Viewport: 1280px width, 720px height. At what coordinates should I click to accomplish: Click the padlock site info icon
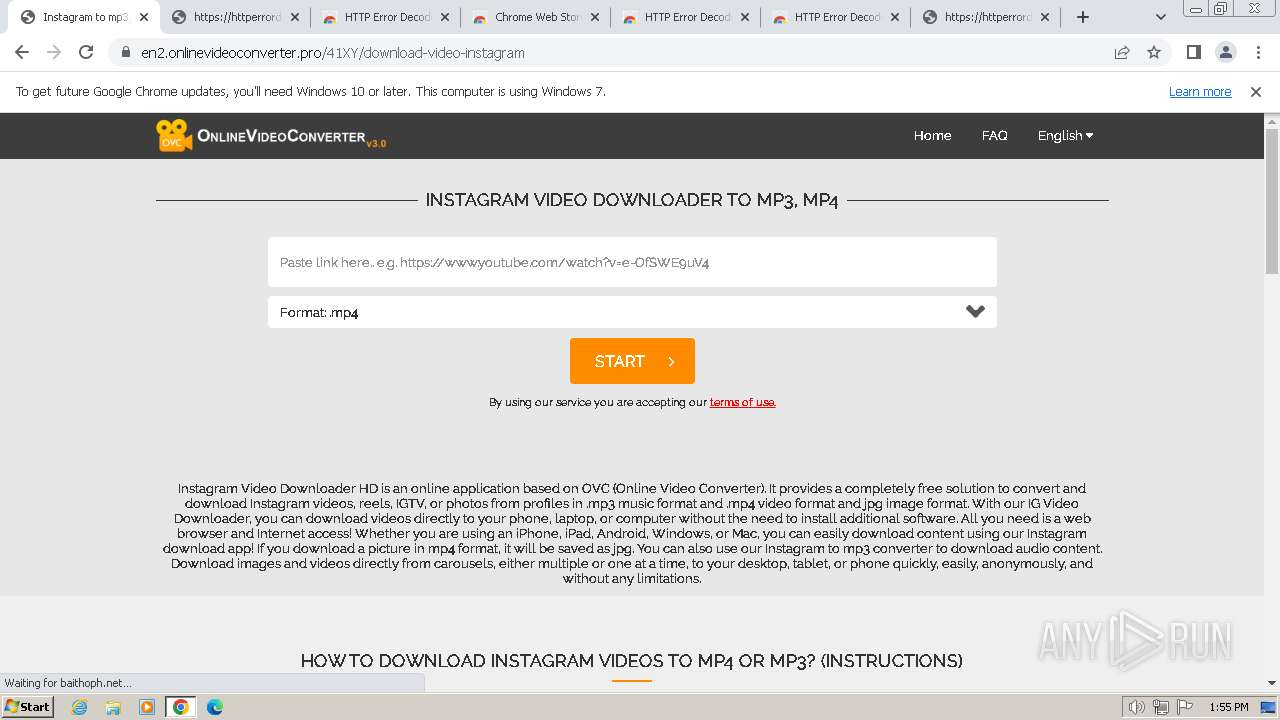tap(126, 52)
